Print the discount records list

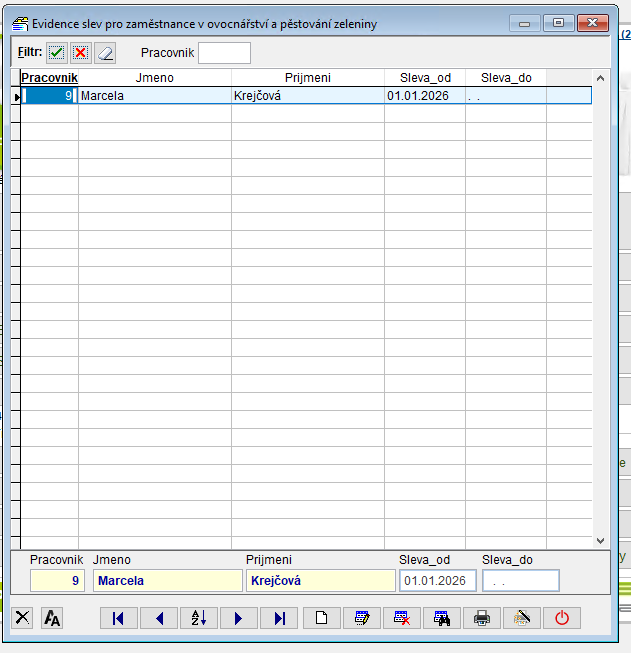pyautogui.click(x=481, y=618)
